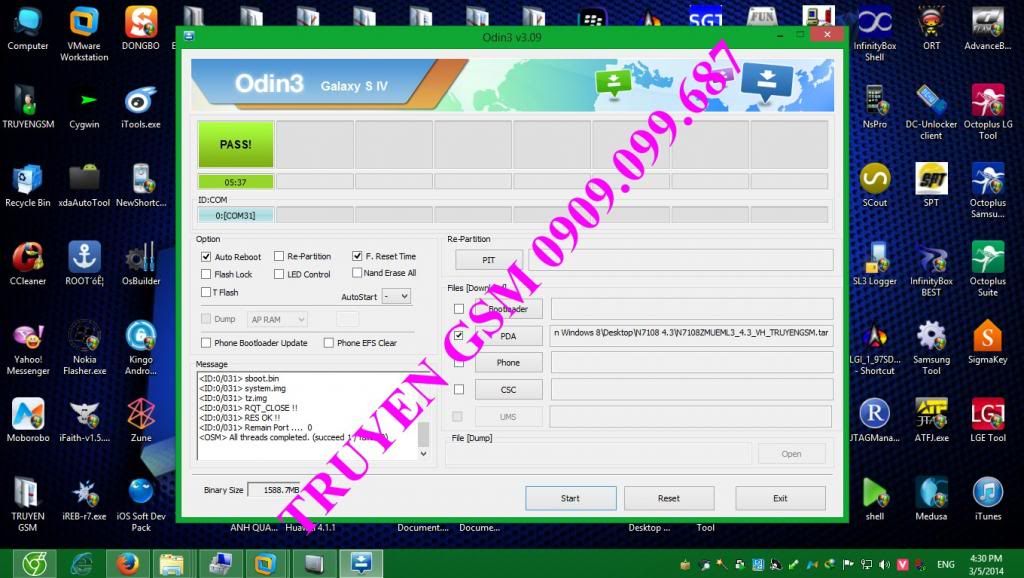Enable Phone Bootloader Update

tap(206, 342)
